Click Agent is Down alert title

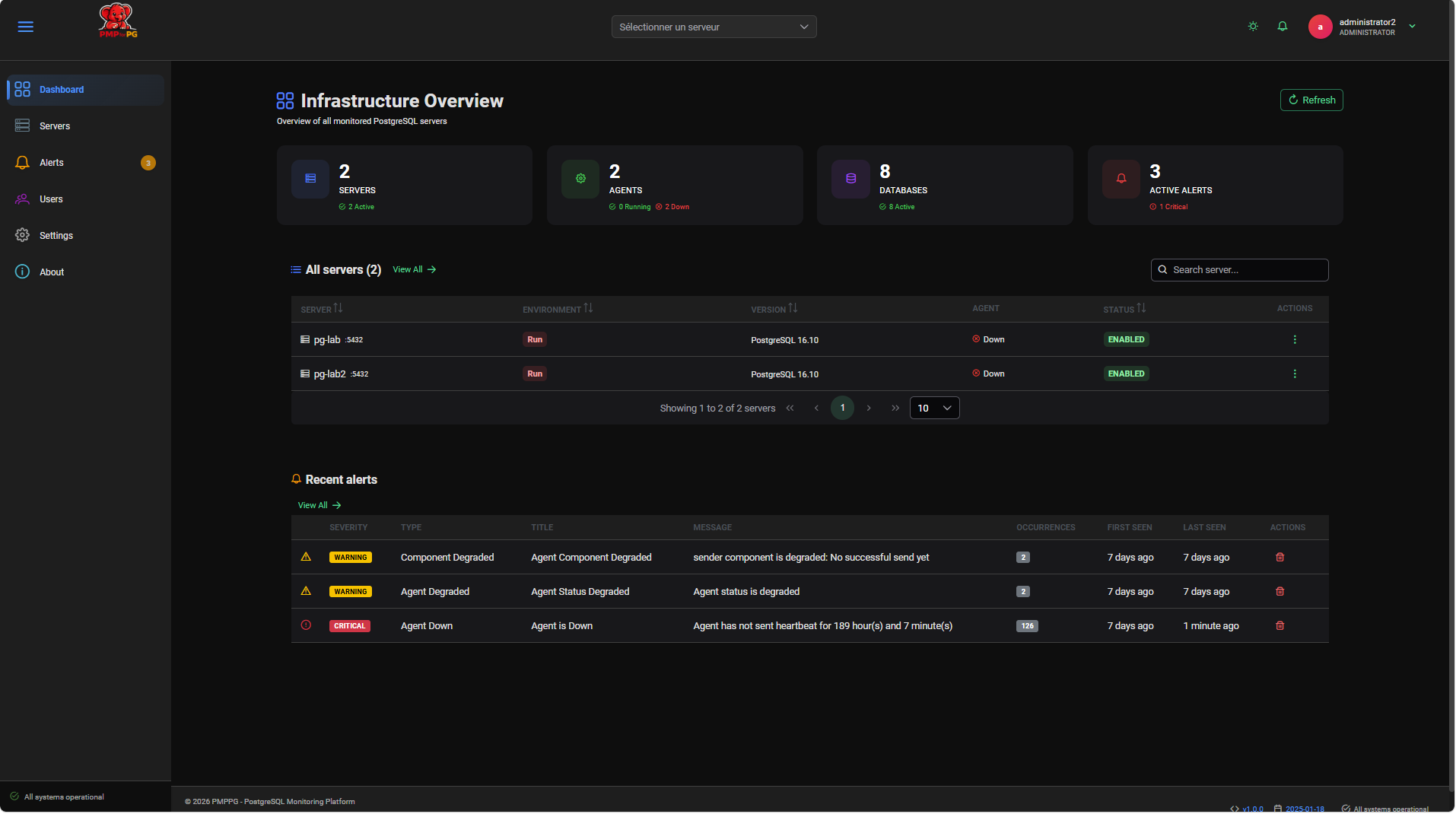[x=561, y=626]
